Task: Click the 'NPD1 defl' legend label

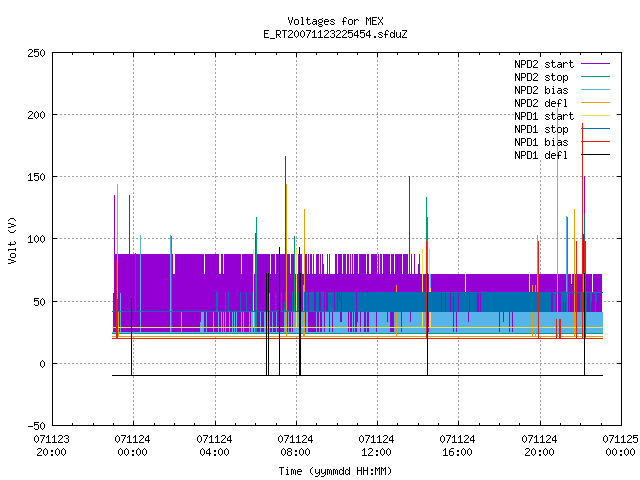Action: (541, 156)
